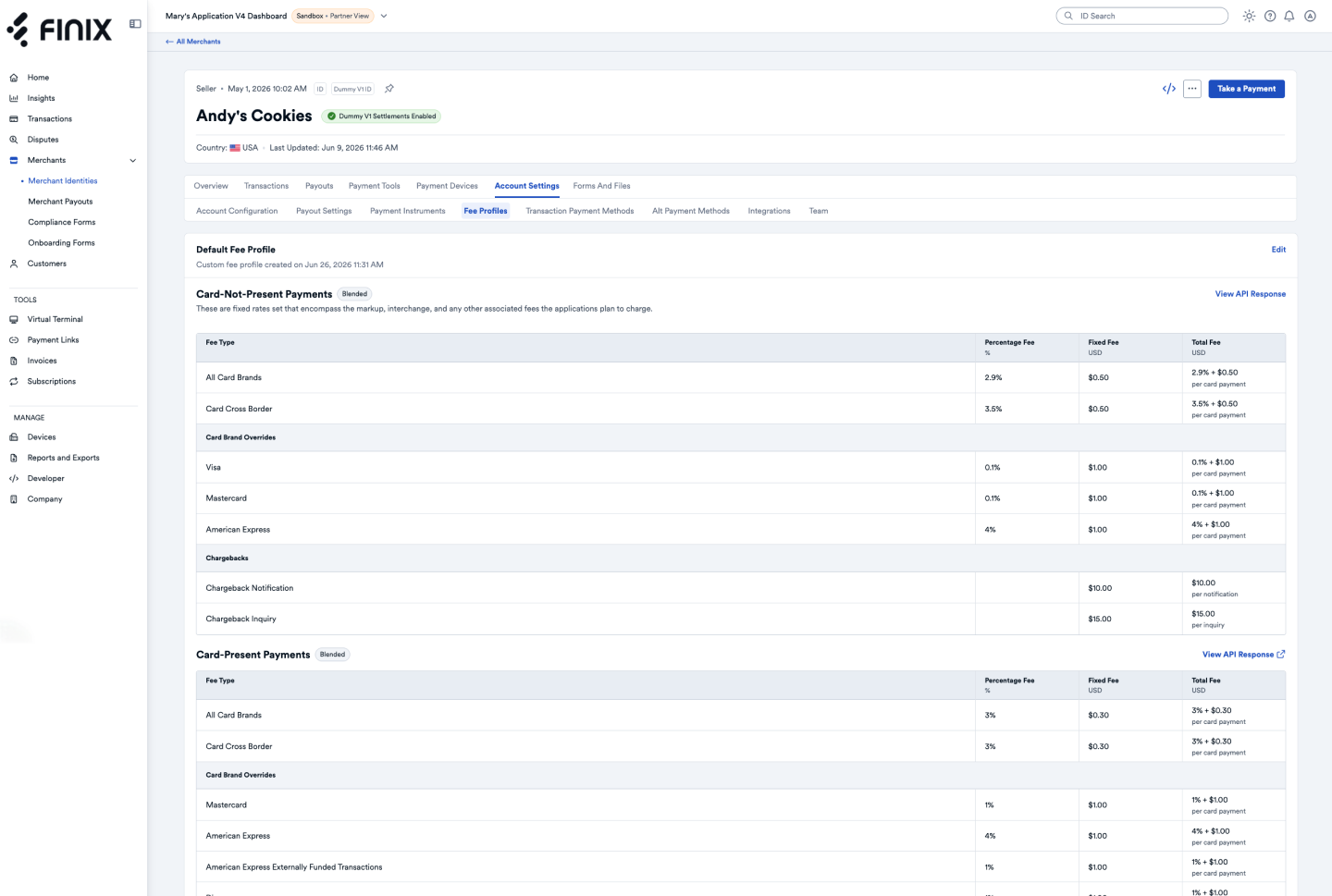This screenshot has height=896, width=1332.
Task: Launch Virtual Terminal from its sidebar icon
Action: (14, 319)
